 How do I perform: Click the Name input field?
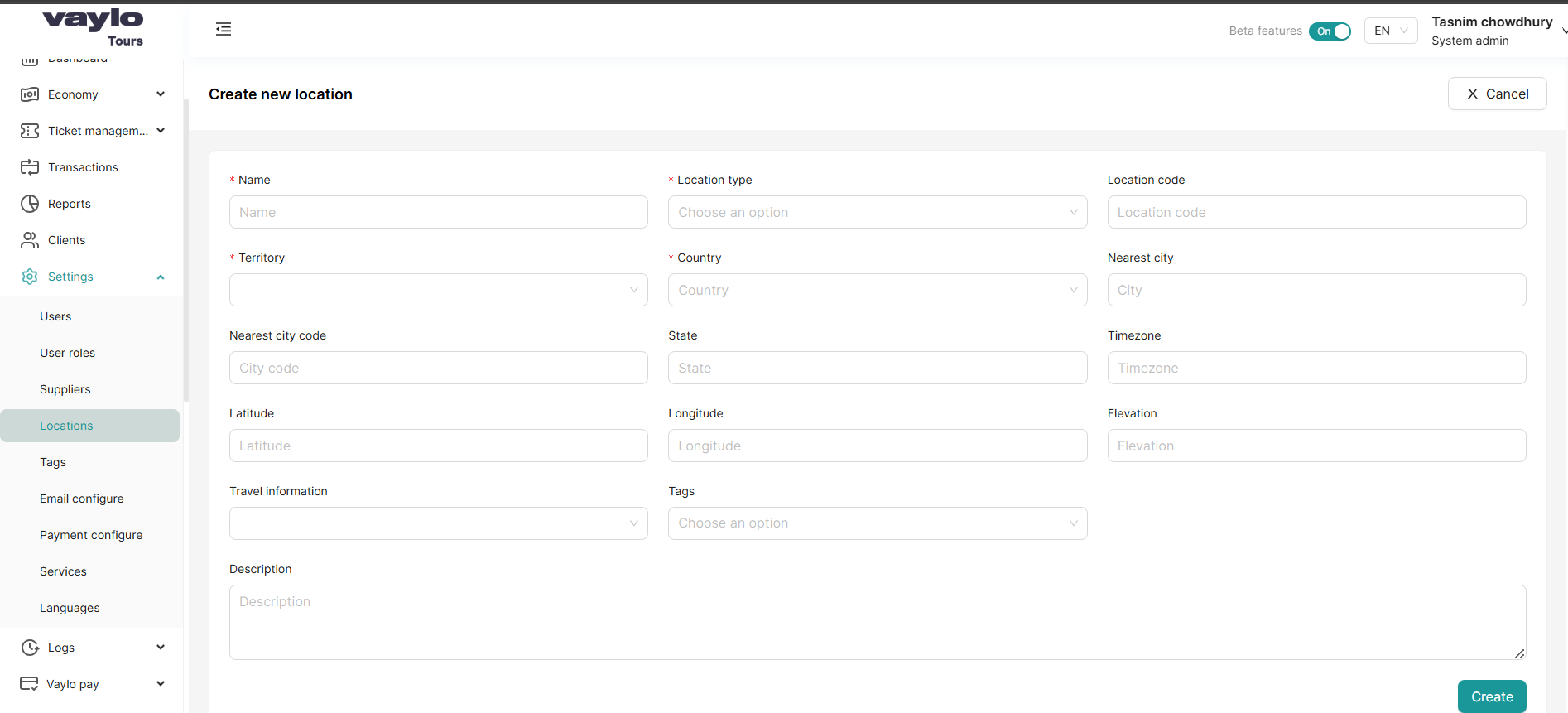438,212
